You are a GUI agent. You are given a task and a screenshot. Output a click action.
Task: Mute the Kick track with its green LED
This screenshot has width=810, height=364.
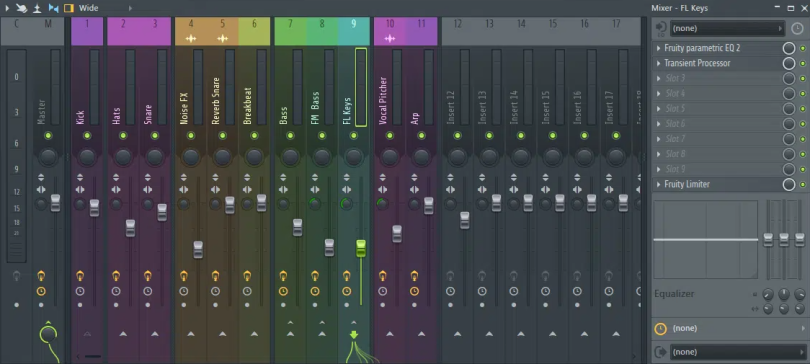(87, 135)
